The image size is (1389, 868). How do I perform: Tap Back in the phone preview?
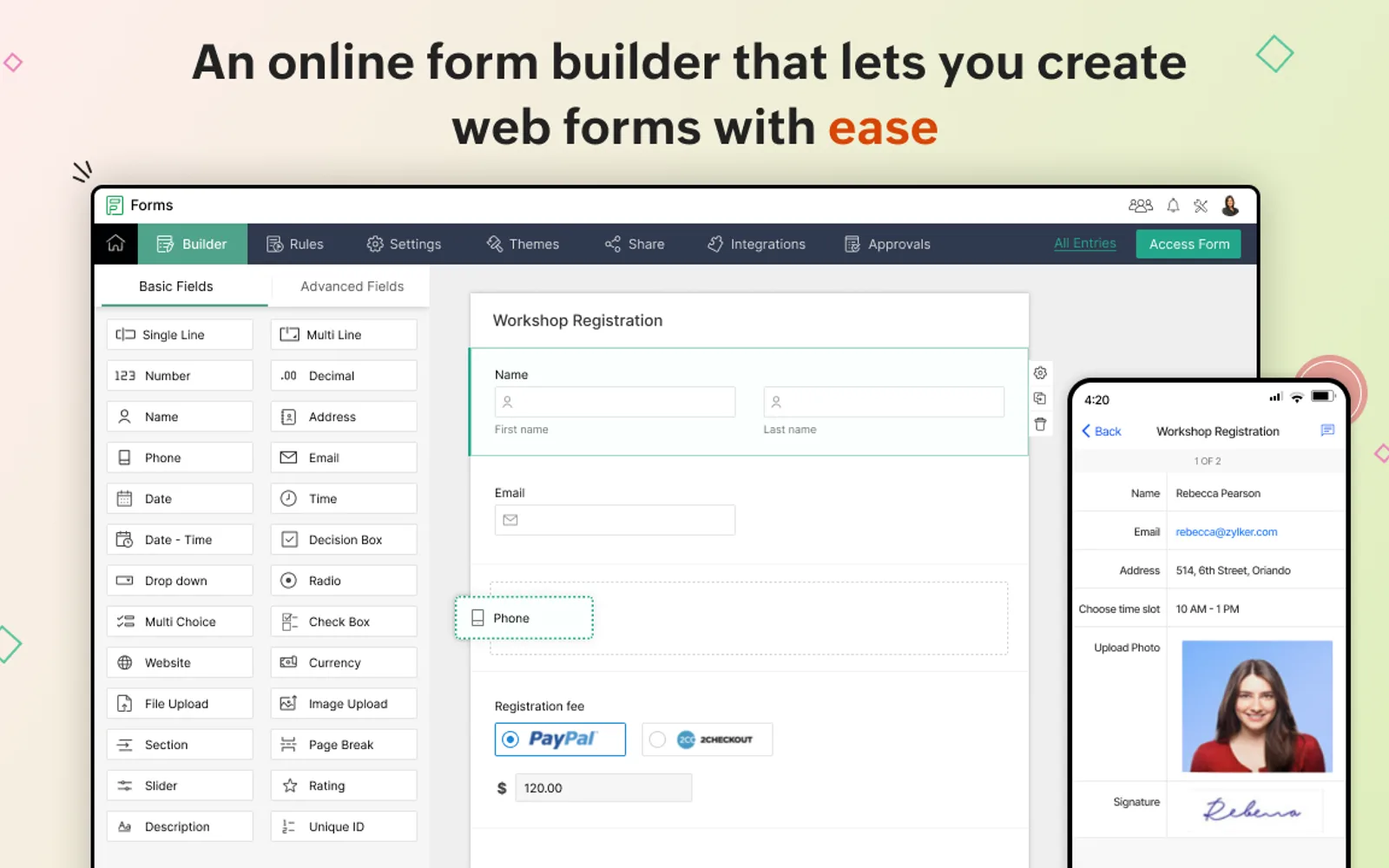coord(1102,431)
